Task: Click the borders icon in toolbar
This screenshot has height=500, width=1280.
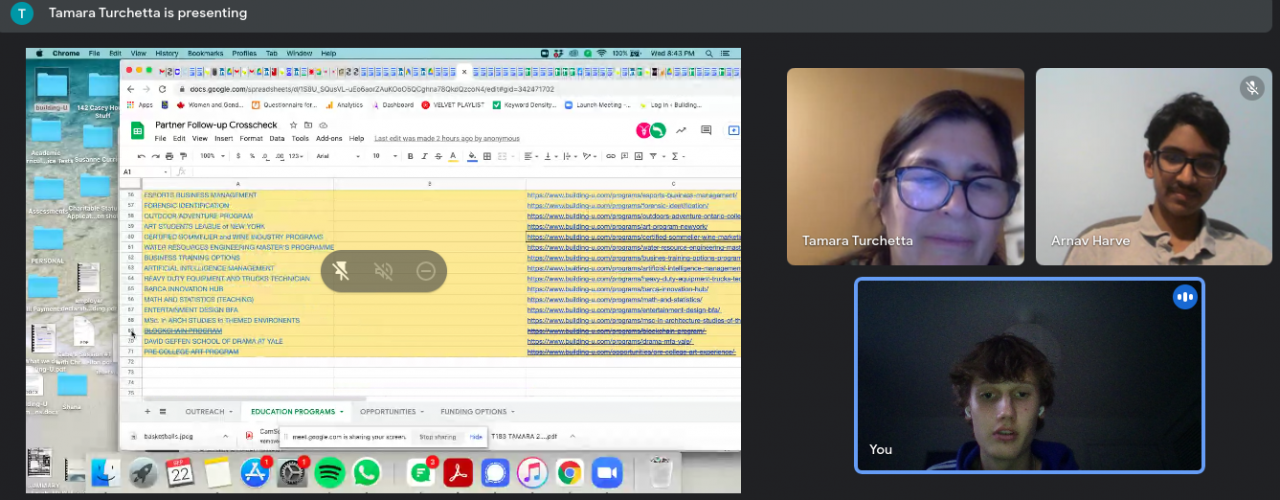Action: coord(487,156)
